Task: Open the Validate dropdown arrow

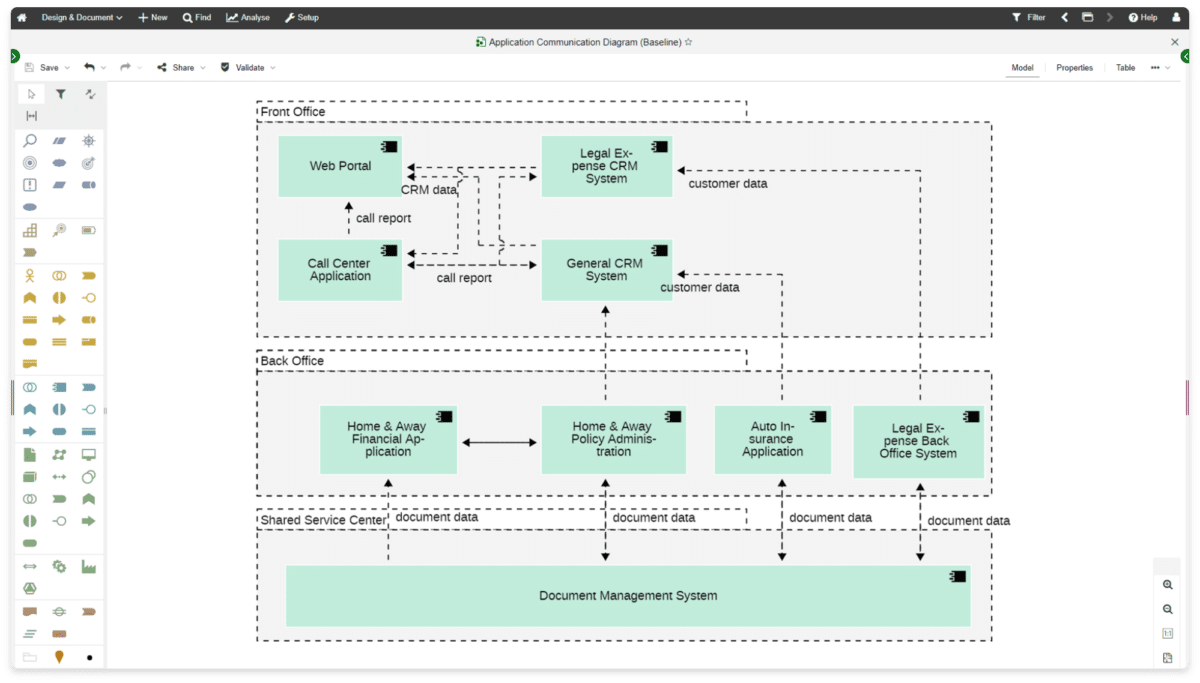Action: (273, 68)
